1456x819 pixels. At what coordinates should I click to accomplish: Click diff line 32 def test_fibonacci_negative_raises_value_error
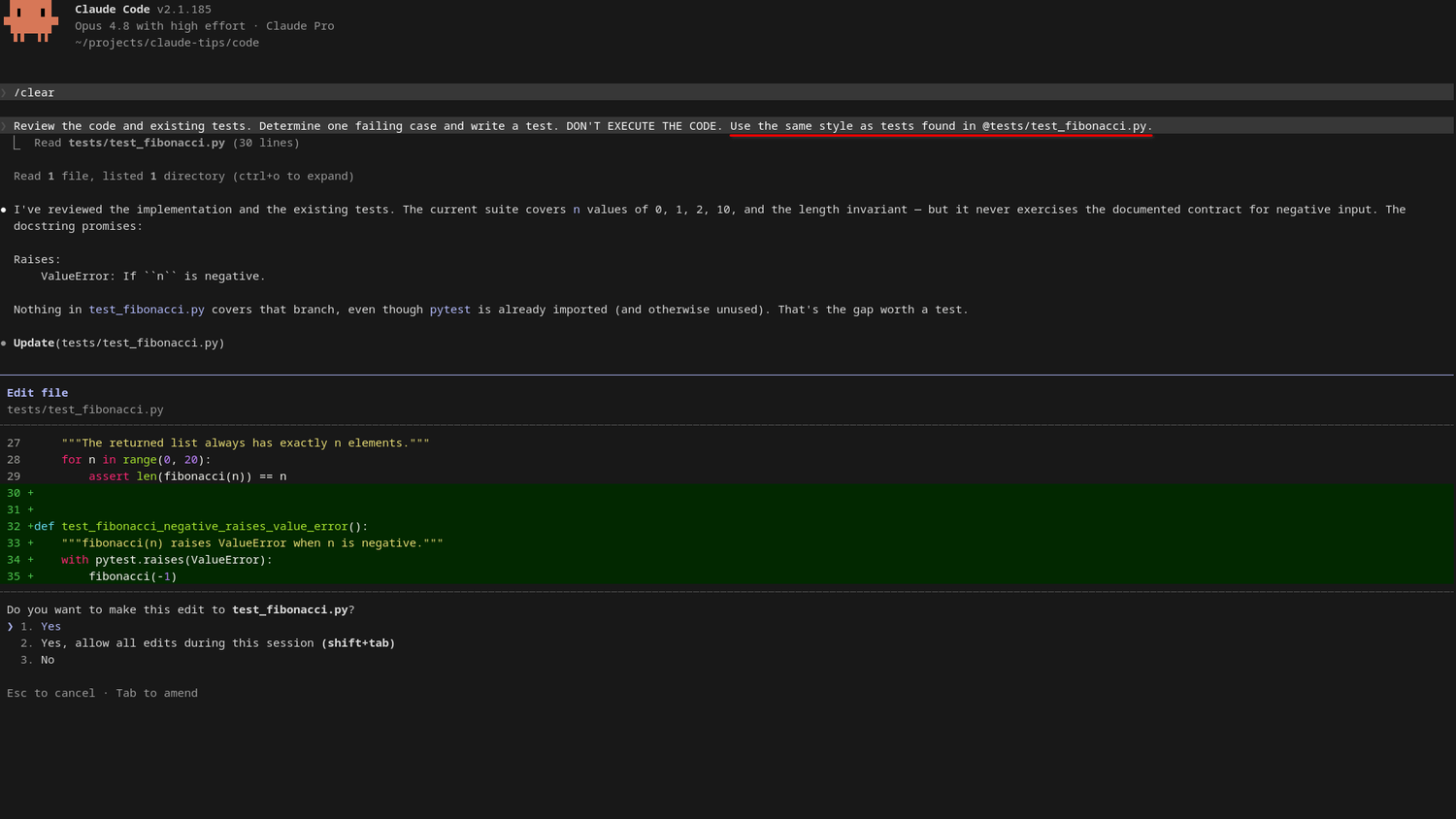[201, 527]
